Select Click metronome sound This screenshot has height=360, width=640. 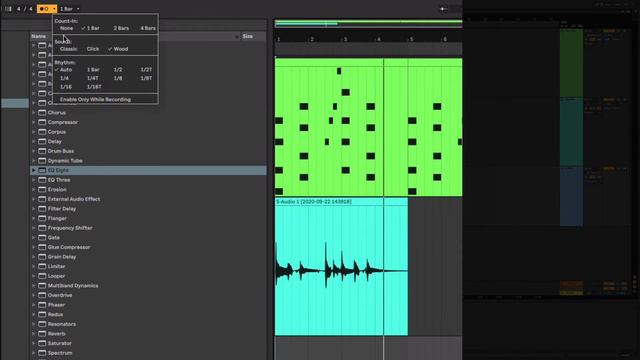click(x=93, y=49)
